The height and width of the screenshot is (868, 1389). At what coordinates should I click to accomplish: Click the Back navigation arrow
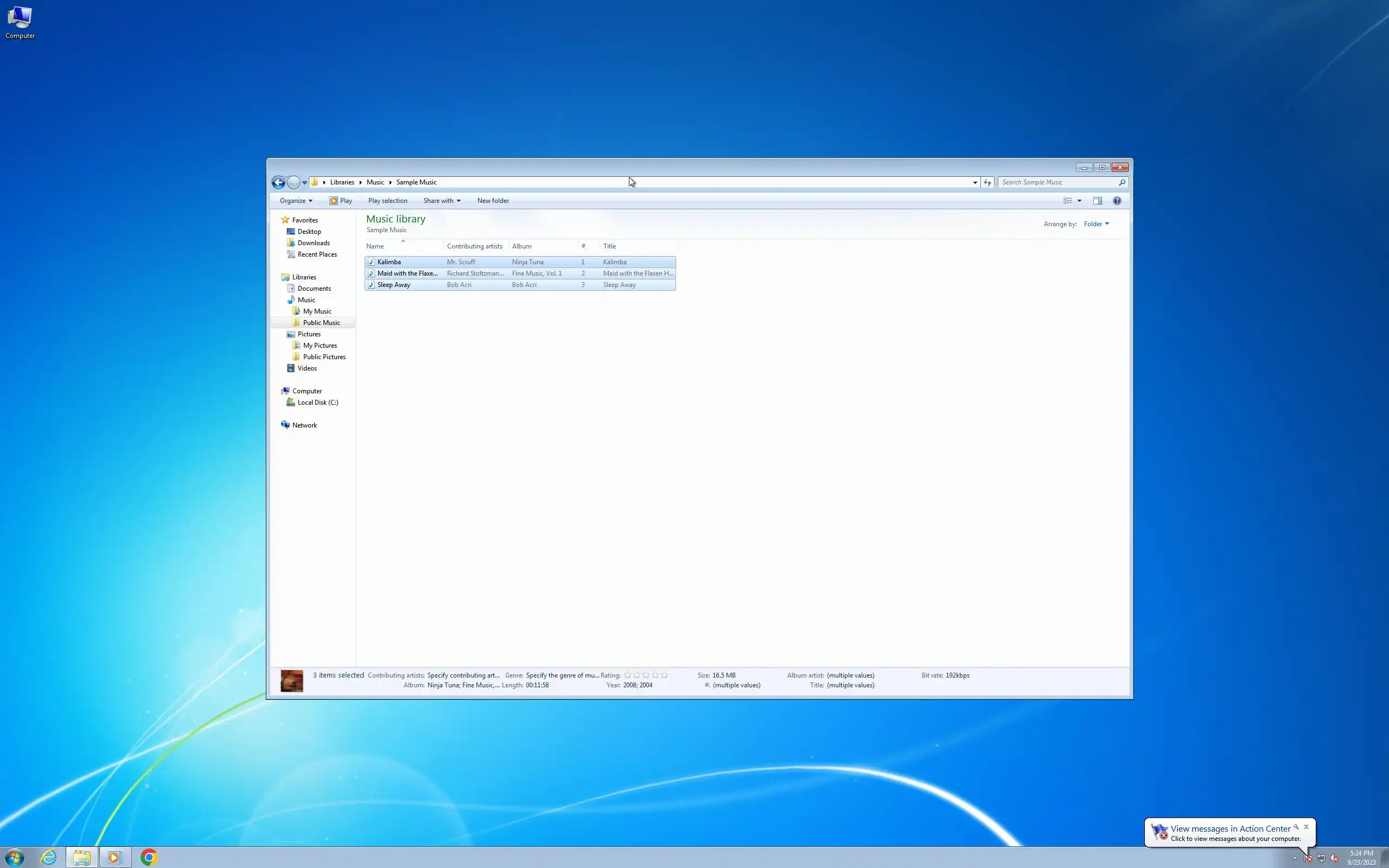(x=278, y=183)
